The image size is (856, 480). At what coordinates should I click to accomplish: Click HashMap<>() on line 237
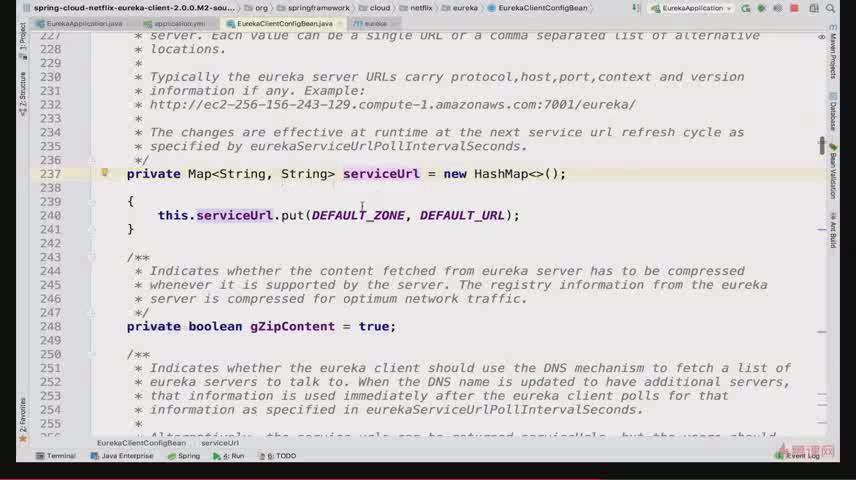[516, 174]
